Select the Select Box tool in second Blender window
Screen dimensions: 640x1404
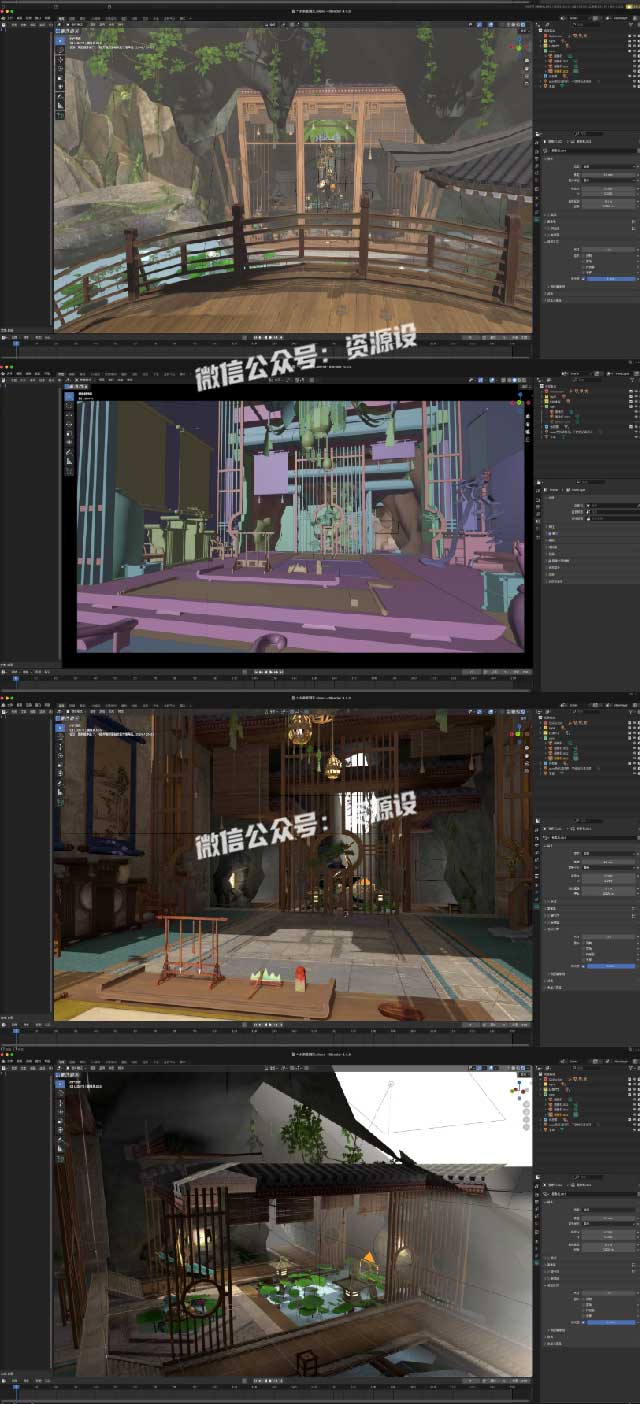click(x=69, y=396)
